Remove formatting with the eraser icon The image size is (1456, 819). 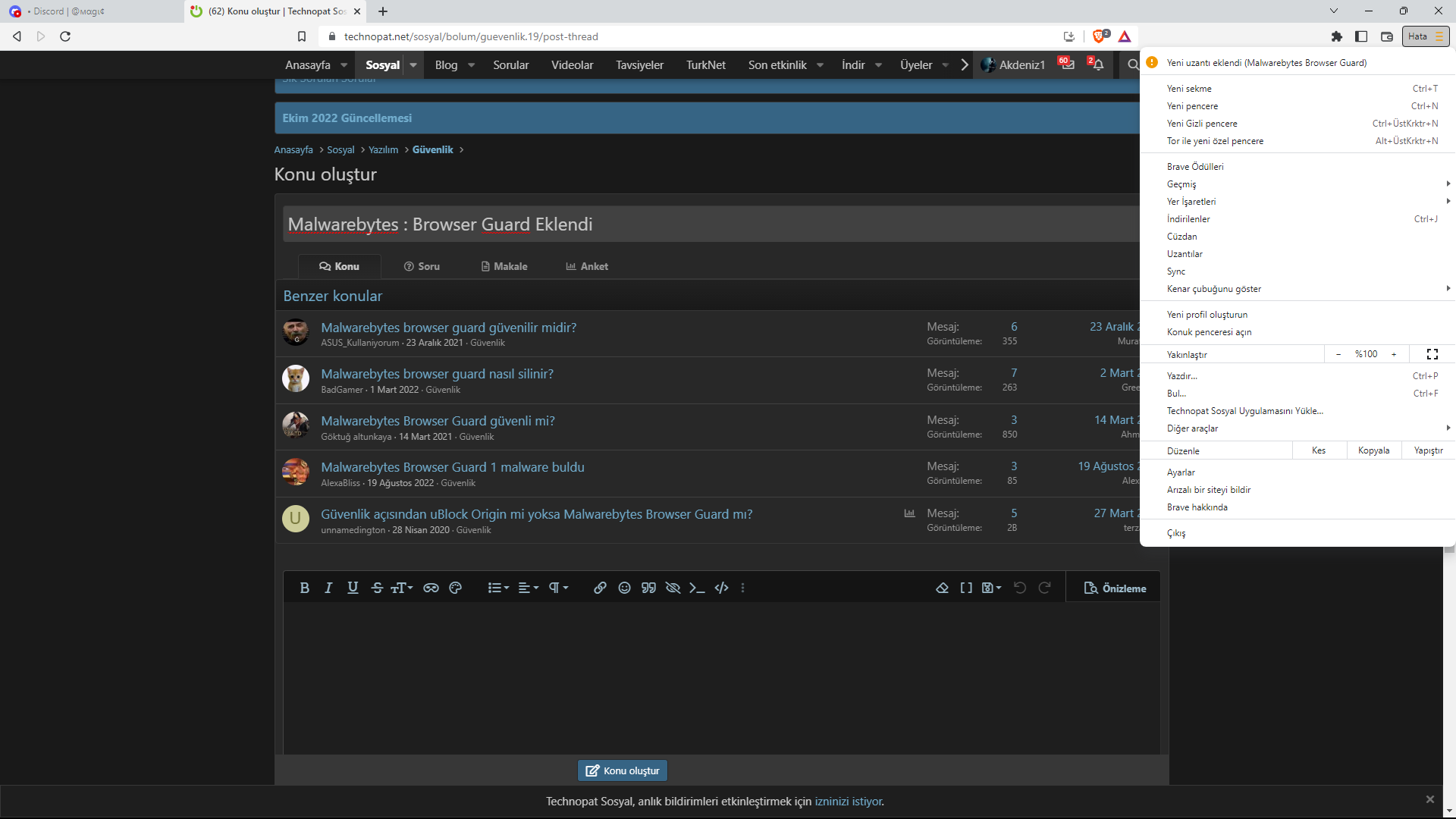tap(942, 588)
